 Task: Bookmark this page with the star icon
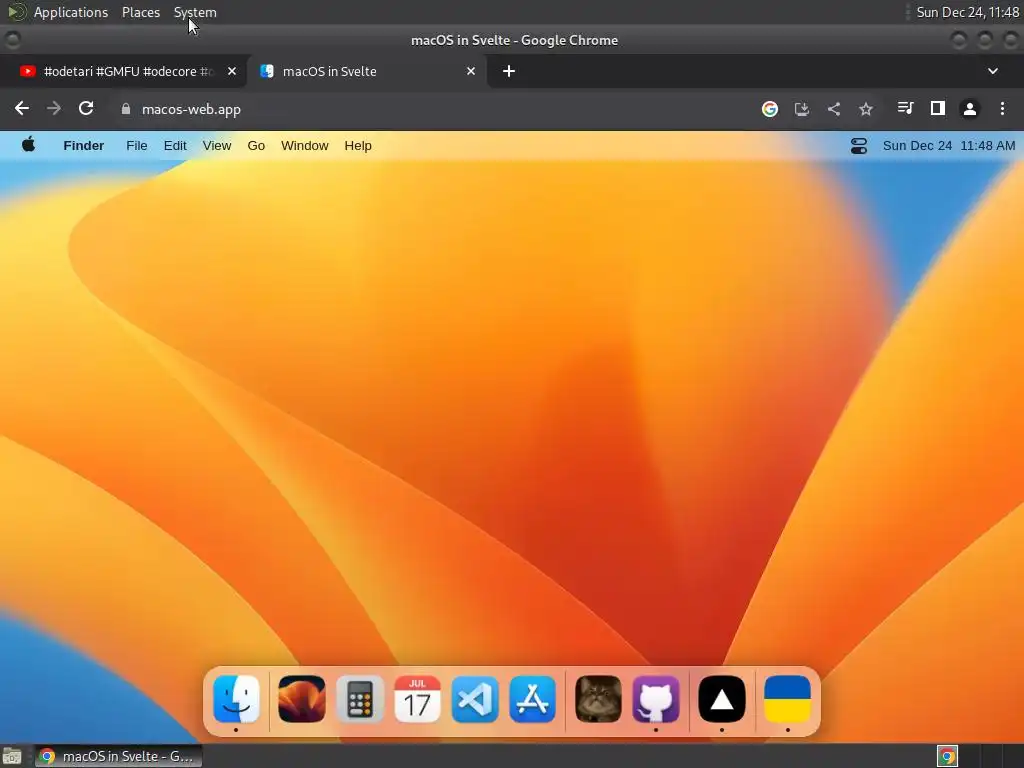tap(865, 109)
